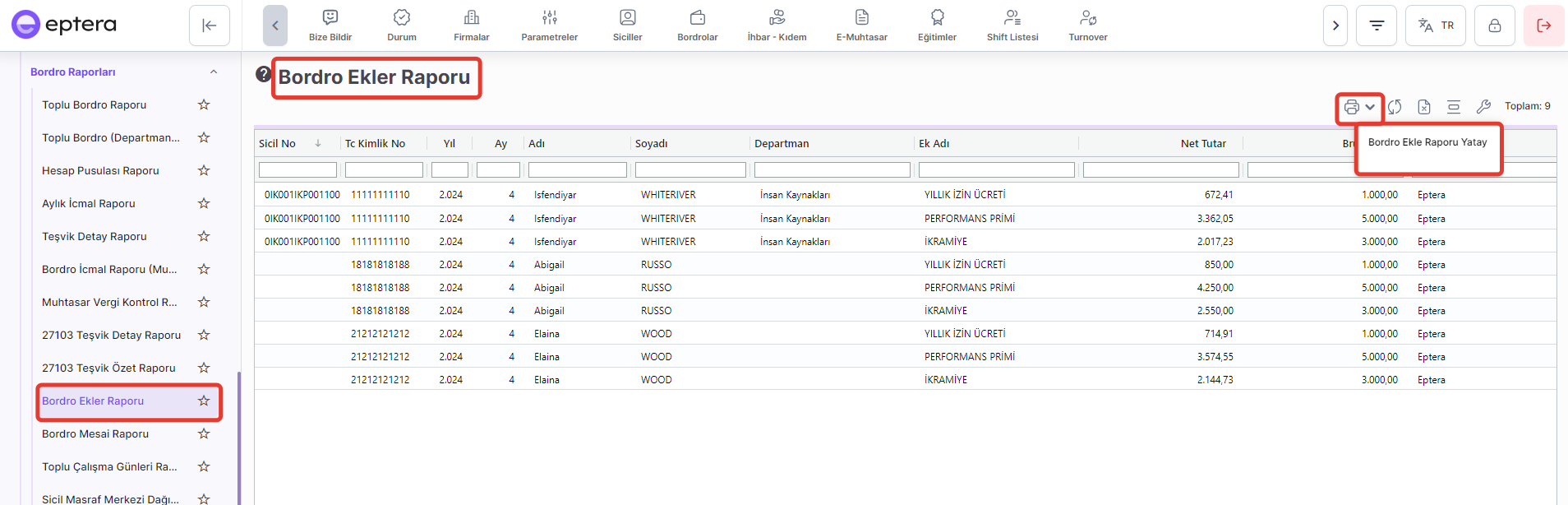Click the refresh icon above the table
This screenshot has height=505, width=1568.
(x=1395, y=107)
